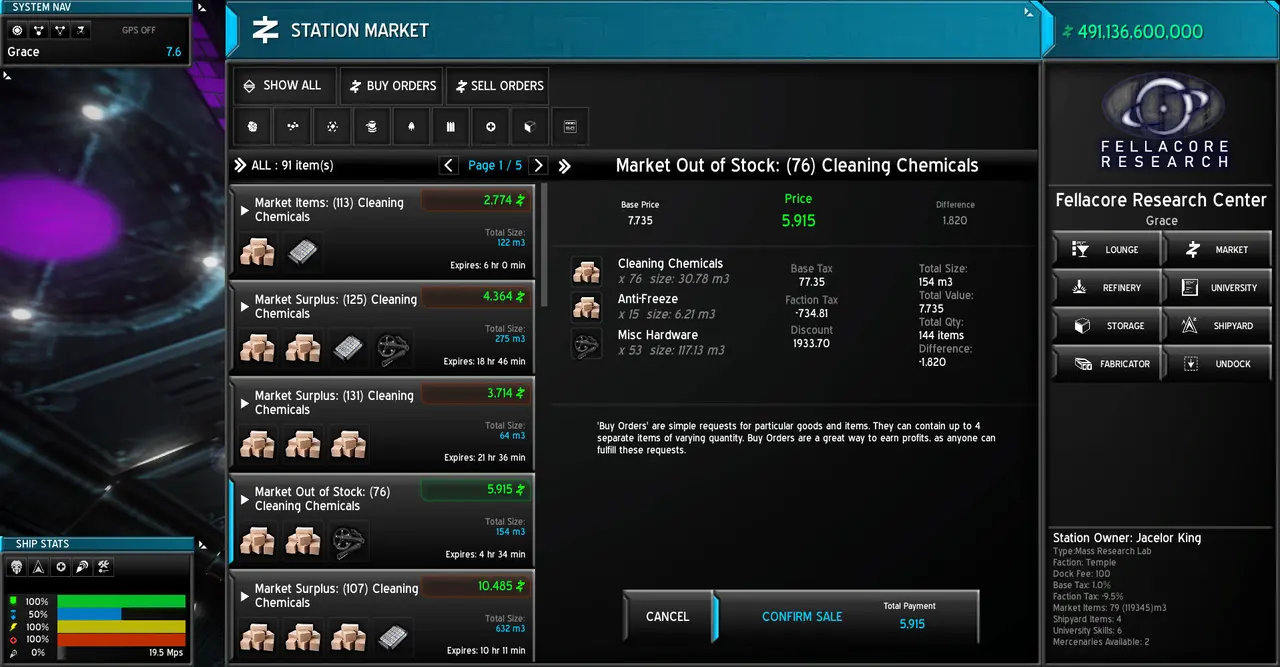Image resolution: width=1280 pixels, height=667 pixels.
Task: Choose the circular target icon in System Nav
Action: (17, 31)
